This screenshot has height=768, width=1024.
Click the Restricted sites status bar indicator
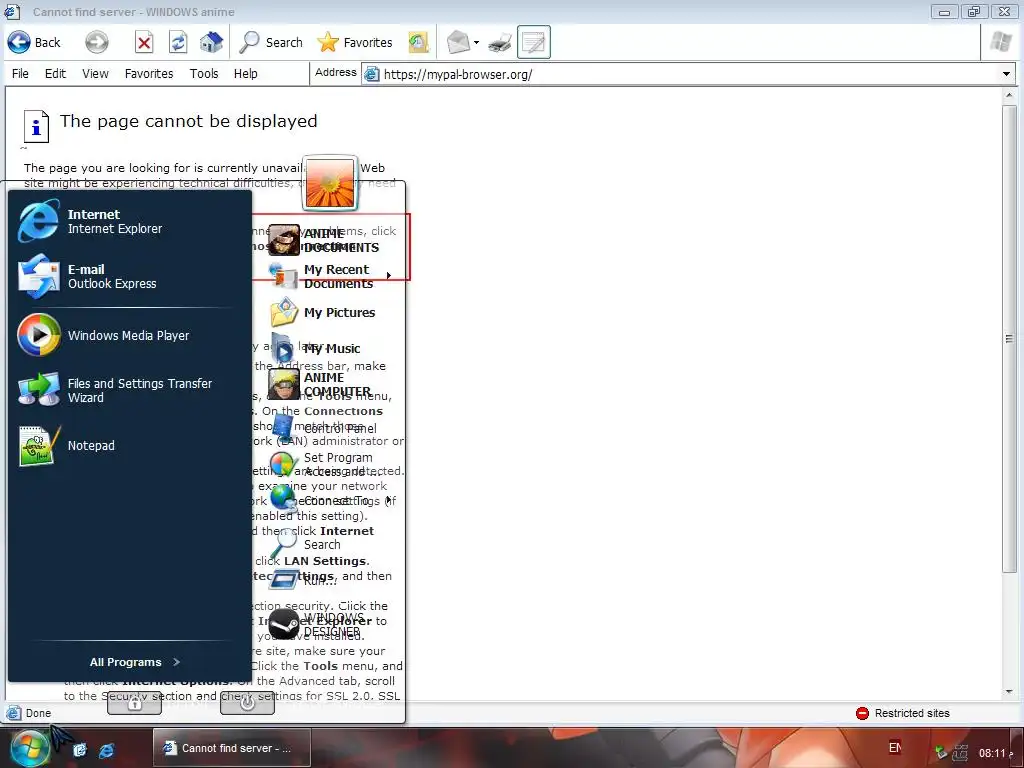(x=903, y=713)
